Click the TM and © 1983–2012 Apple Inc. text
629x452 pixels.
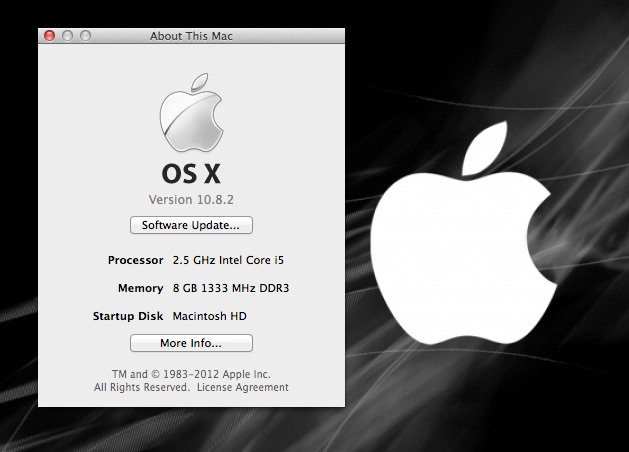[x=191, y=374]
